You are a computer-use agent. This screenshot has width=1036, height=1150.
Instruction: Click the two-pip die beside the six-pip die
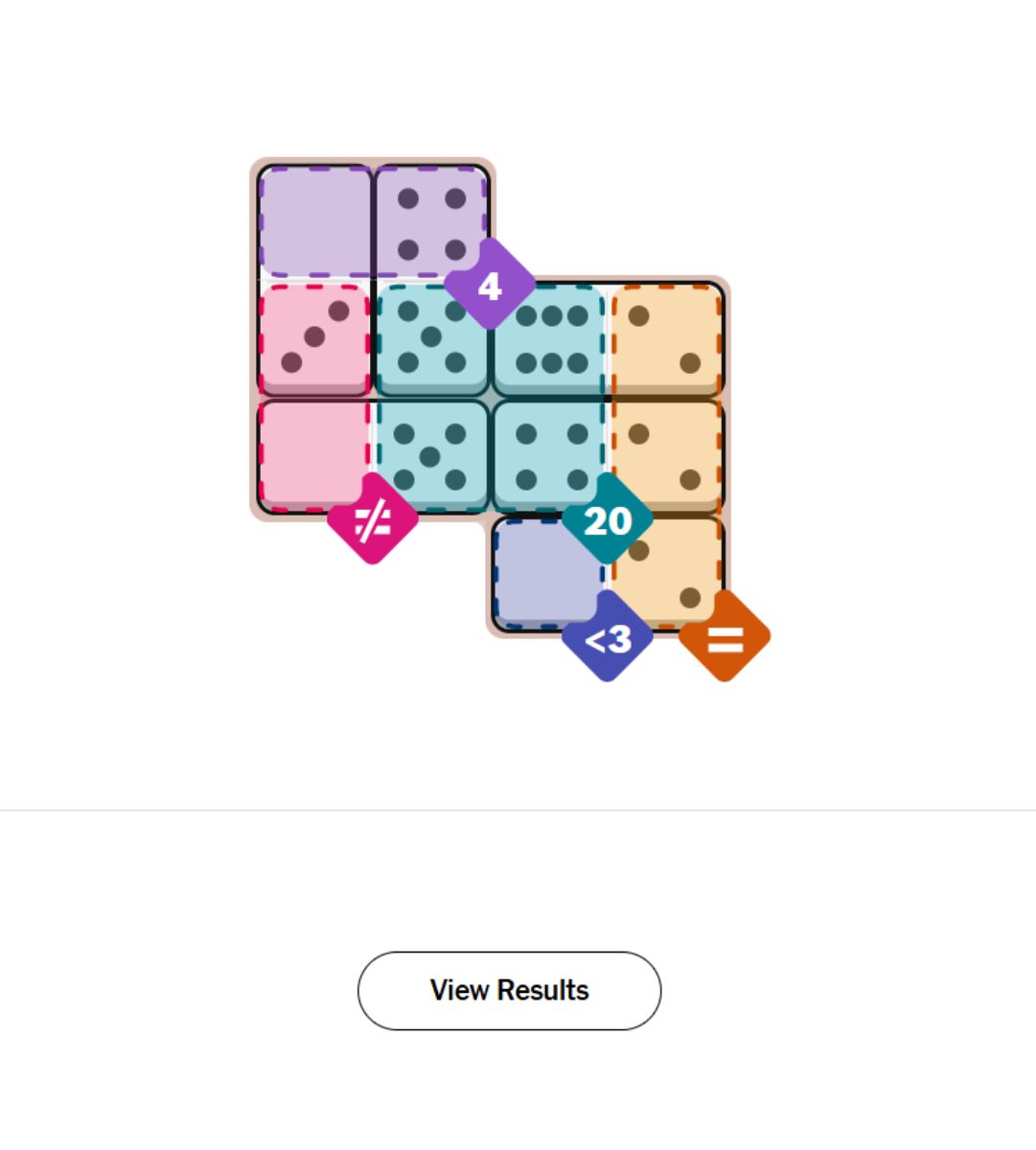[x=666, y=338]
